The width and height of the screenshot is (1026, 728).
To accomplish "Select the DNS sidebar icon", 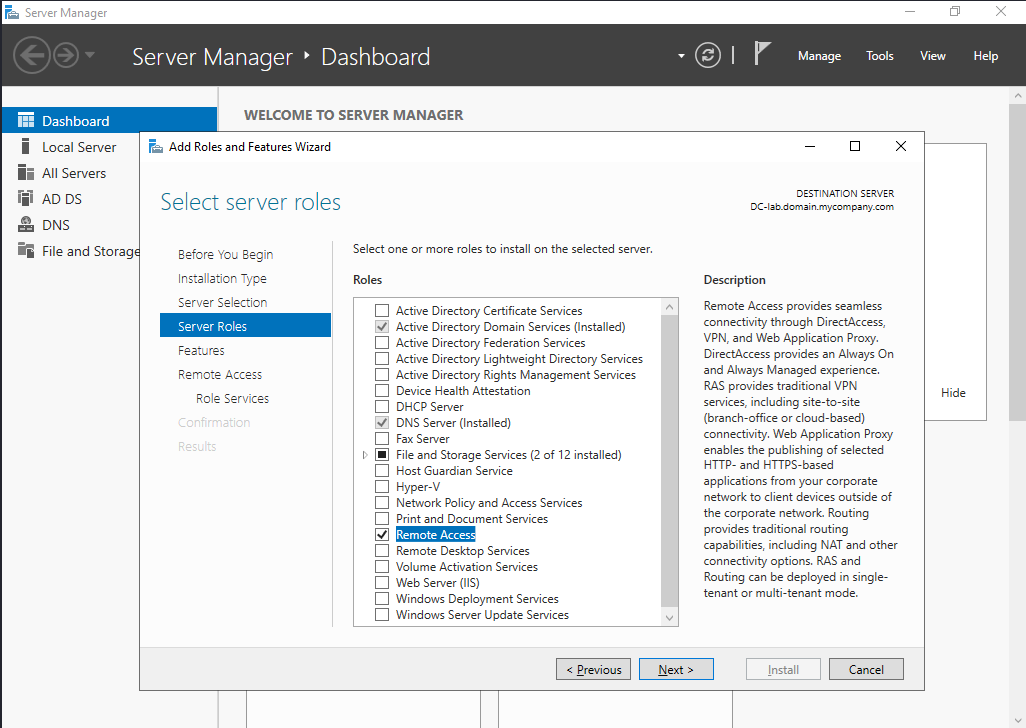I will tap(25, 225).
